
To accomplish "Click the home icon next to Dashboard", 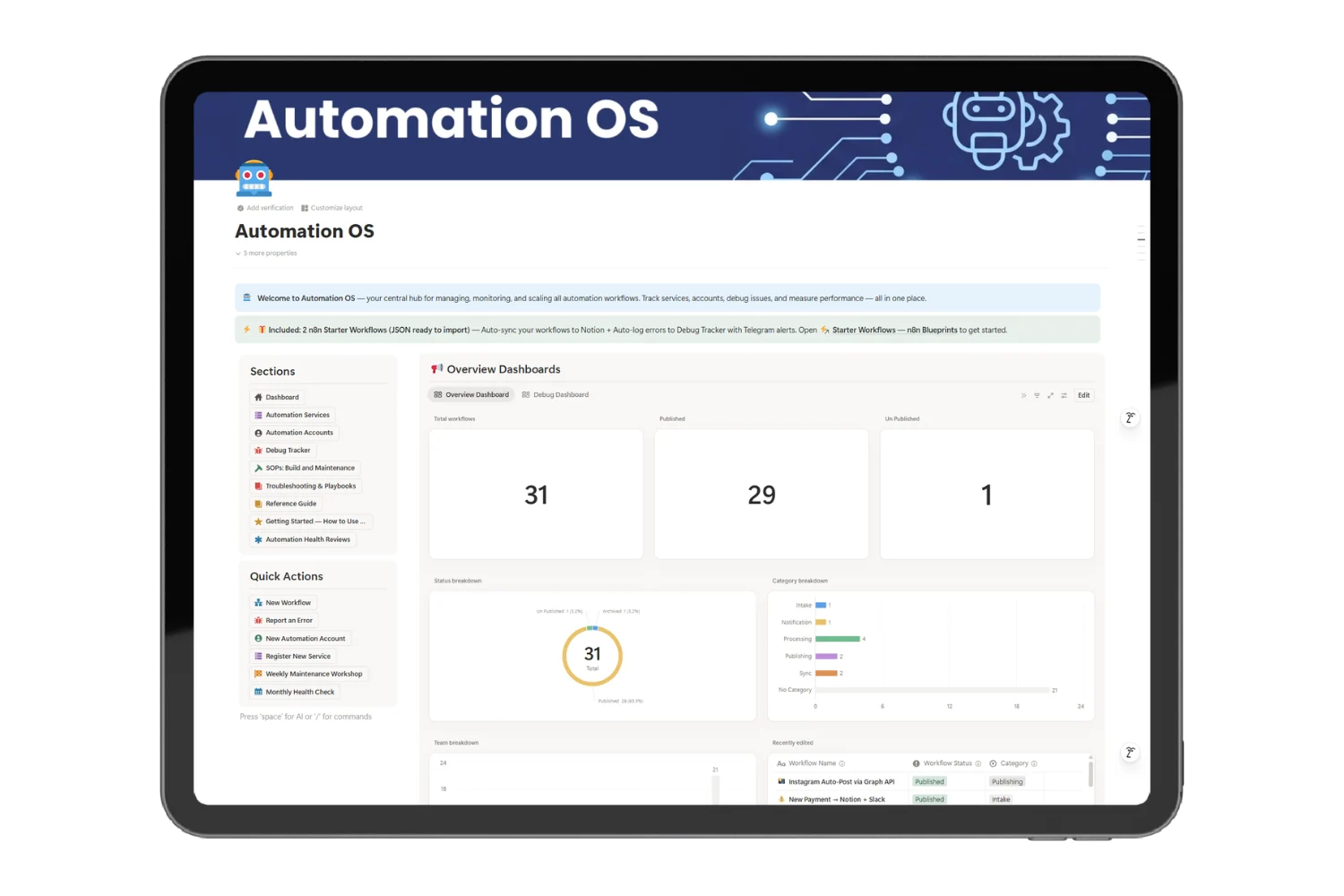I will pos(258,397).
